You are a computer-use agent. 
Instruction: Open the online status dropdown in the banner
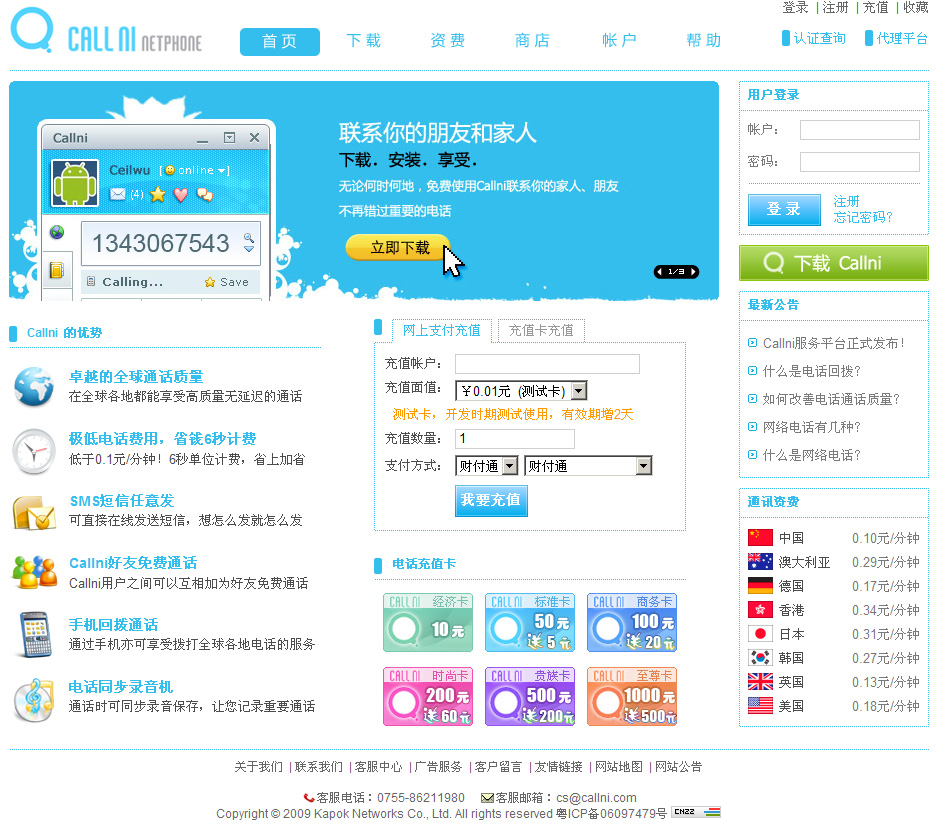pyautogui.click(x=222, y=171)
